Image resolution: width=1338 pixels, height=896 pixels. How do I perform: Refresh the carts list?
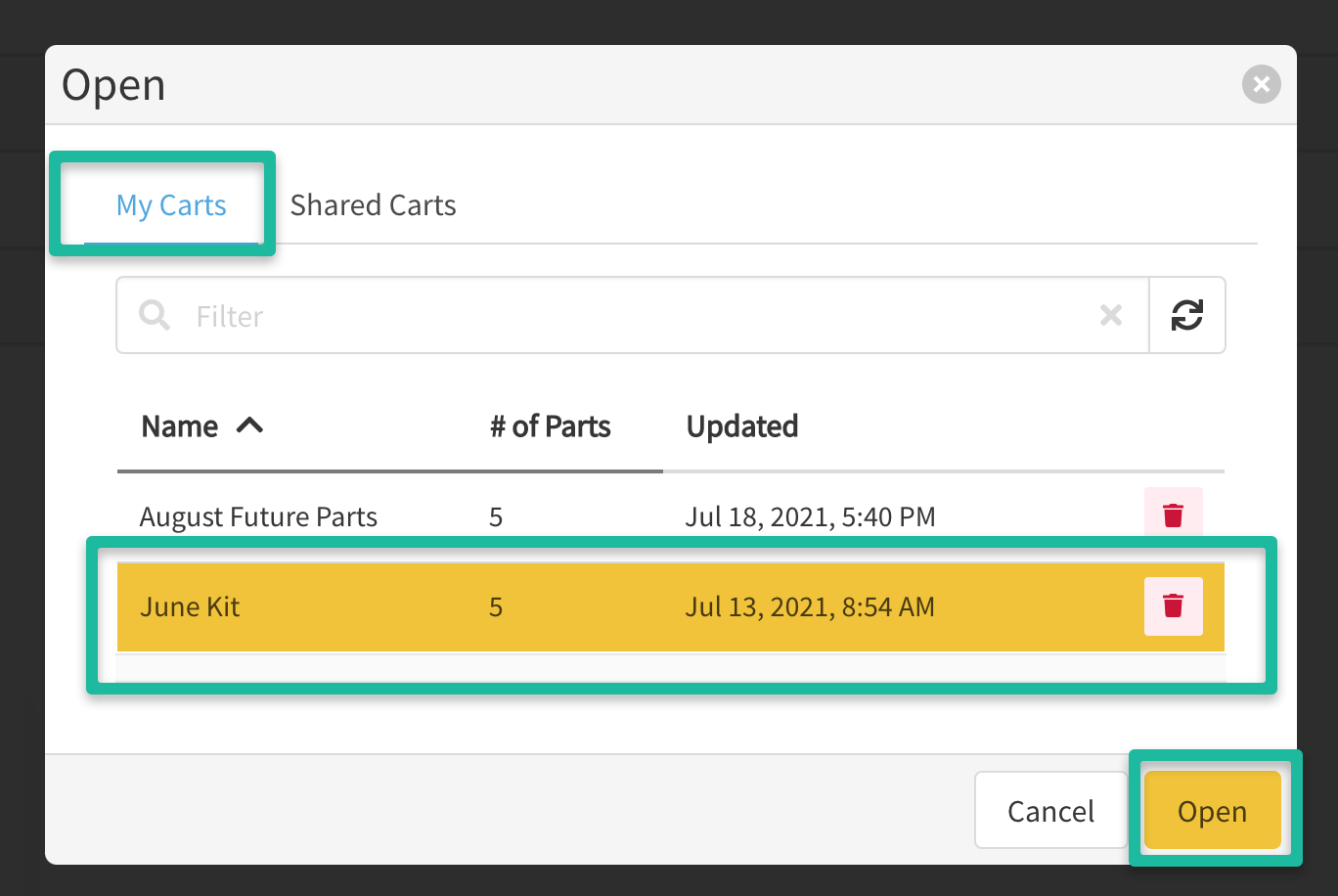click(1186, 315)
